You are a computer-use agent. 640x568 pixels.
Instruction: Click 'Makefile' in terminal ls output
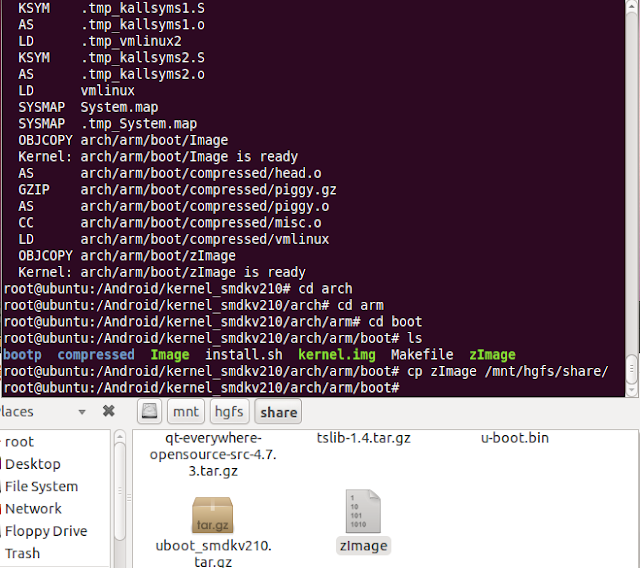(x=422, y=355)
